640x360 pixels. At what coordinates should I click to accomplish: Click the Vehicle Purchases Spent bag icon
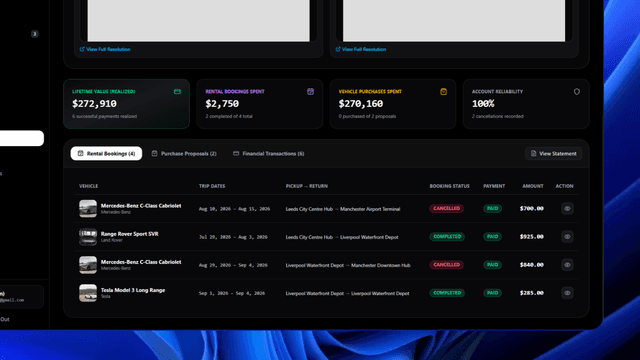coord(443,91)
